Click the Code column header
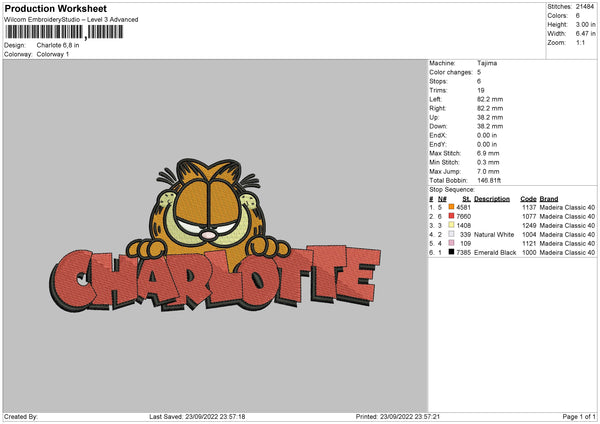The width and height of the screenshot is (600, 424). 528,198
